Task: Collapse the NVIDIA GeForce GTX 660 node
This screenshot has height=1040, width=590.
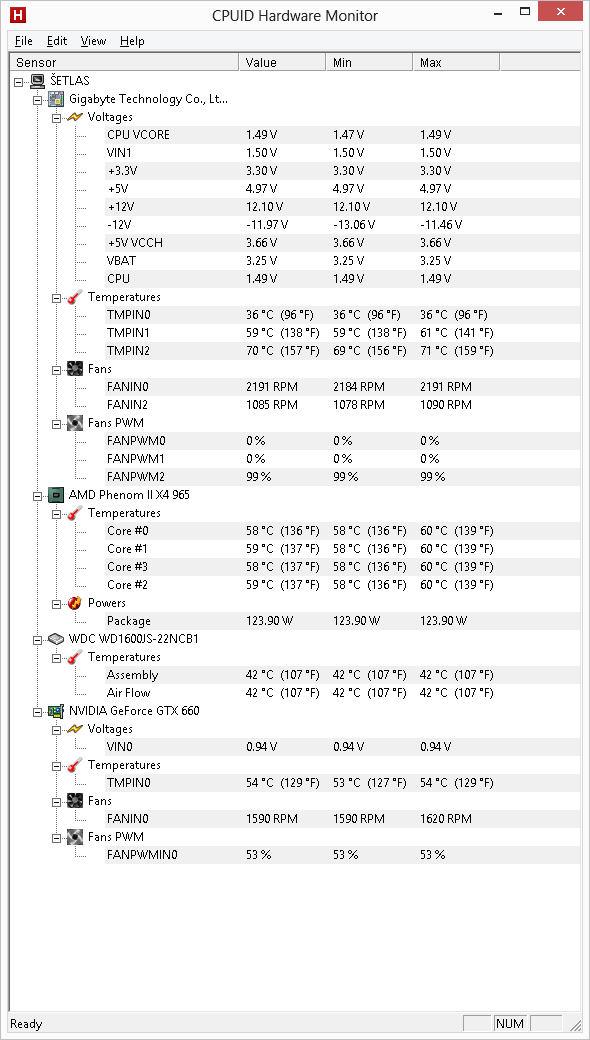Action: (38, 711)
